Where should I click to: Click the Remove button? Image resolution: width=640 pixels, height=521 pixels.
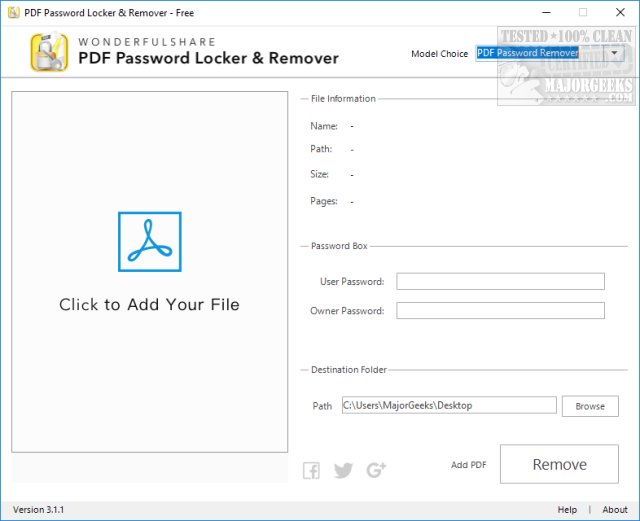pyautogui.click(x=559, y=464)
